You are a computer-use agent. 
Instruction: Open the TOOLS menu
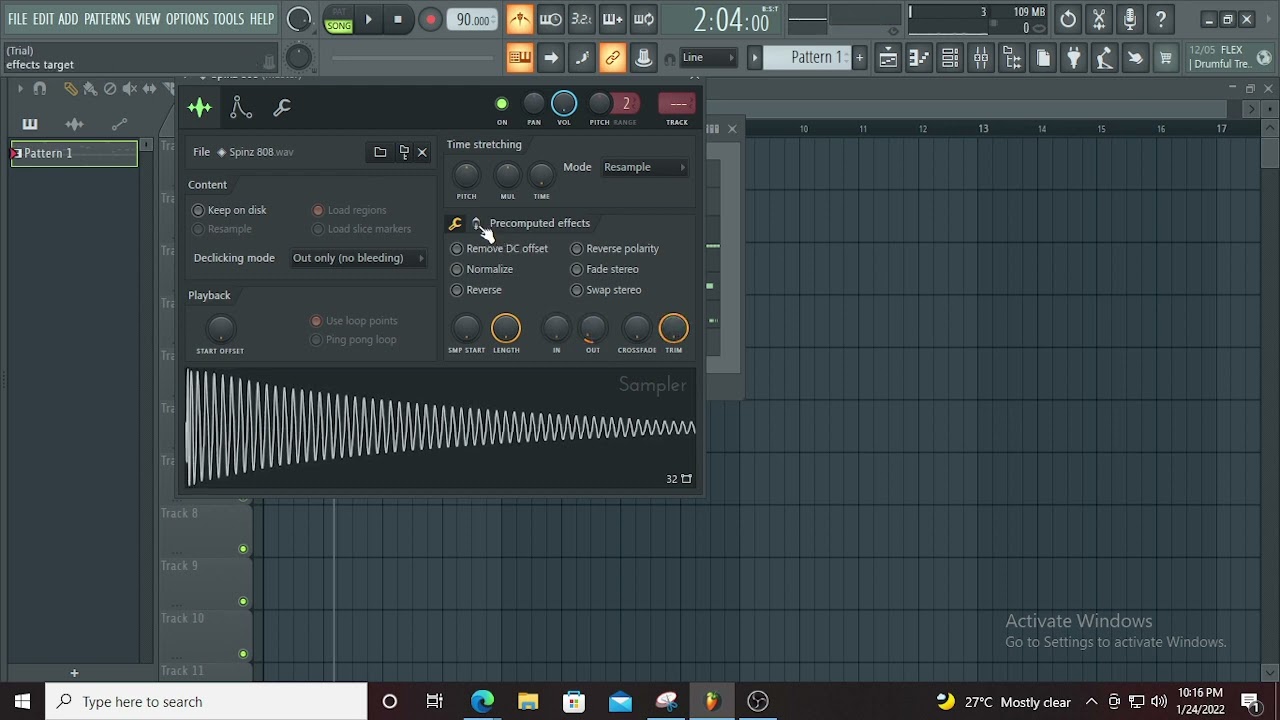click(228, 19)
